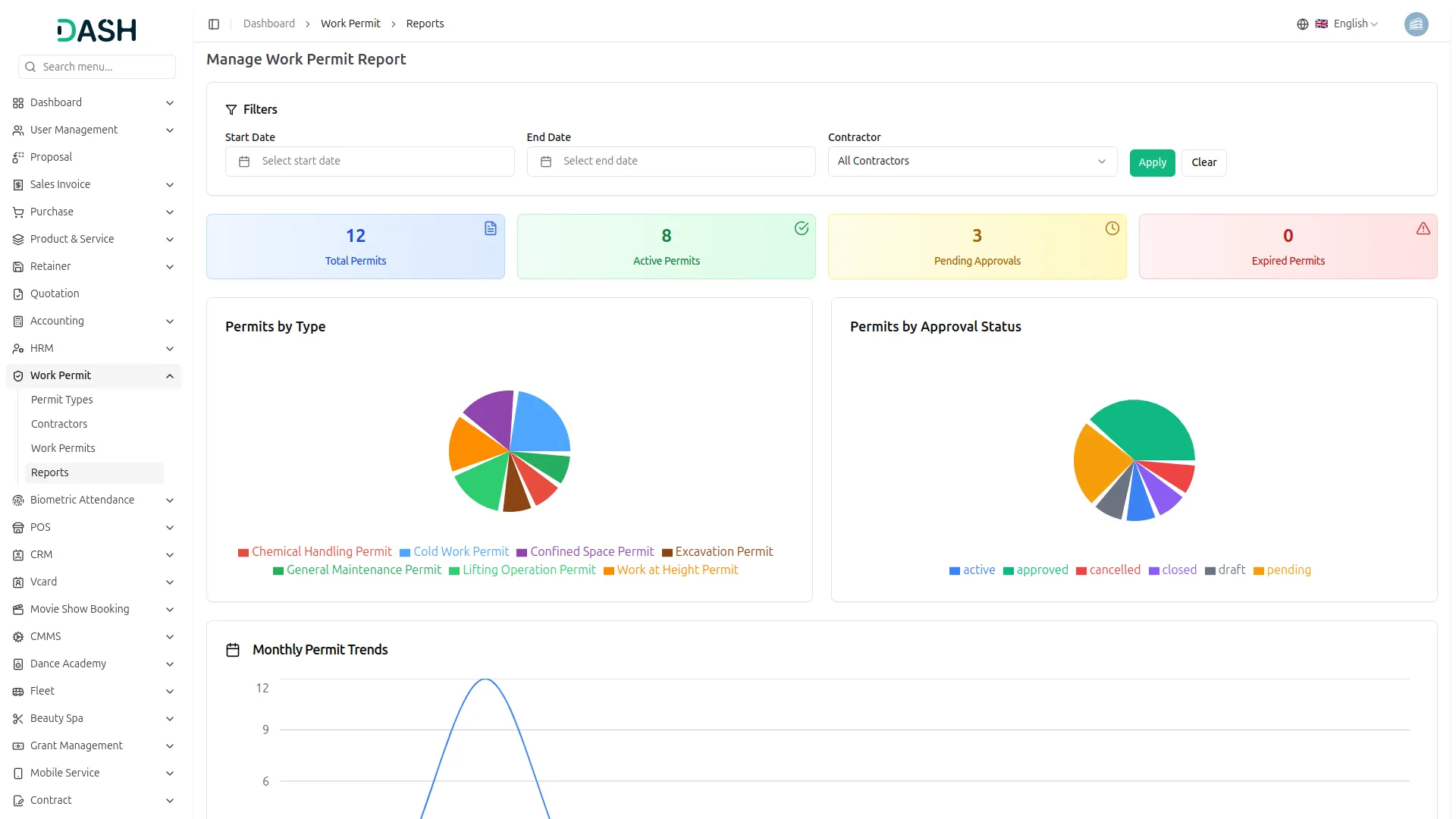Go to Contractors submenu item
The image size is (1456, 819).
click(59, 425)
